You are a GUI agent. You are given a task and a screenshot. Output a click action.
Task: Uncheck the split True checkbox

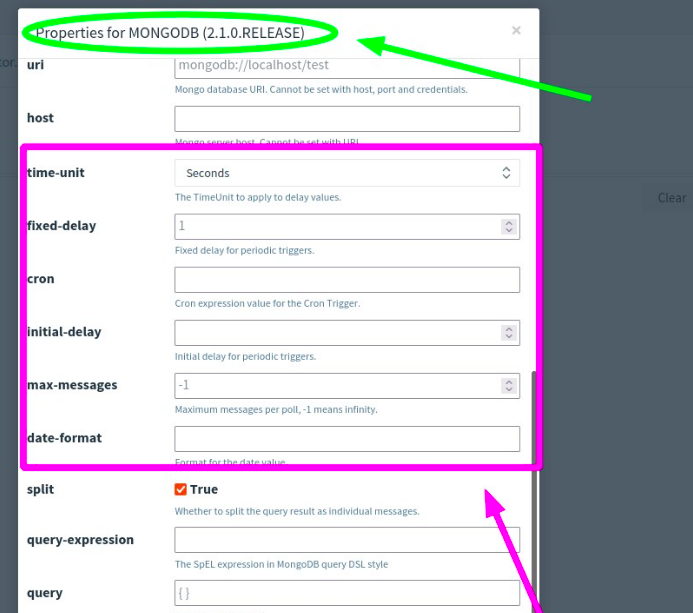pyautogui.click(x=180, y=489)
